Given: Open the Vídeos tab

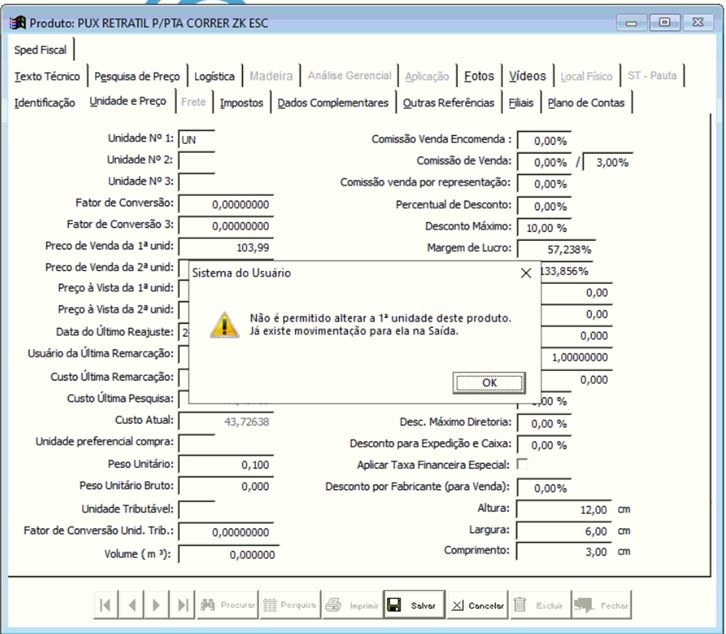Looking at the screenshot, I should [527, 76].
